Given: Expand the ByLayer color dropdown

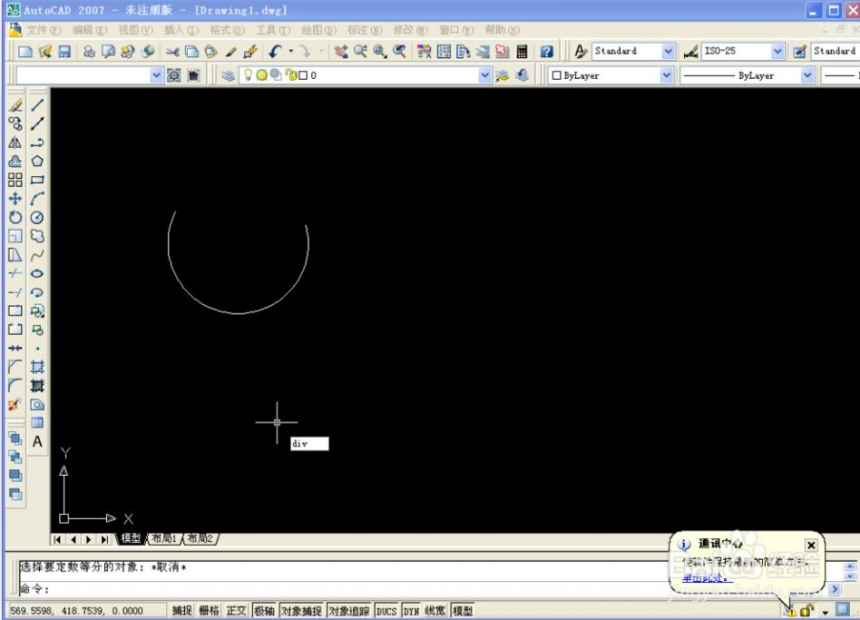Looking at the screenshot, I should pyautogui.click(x=666, y=75).
